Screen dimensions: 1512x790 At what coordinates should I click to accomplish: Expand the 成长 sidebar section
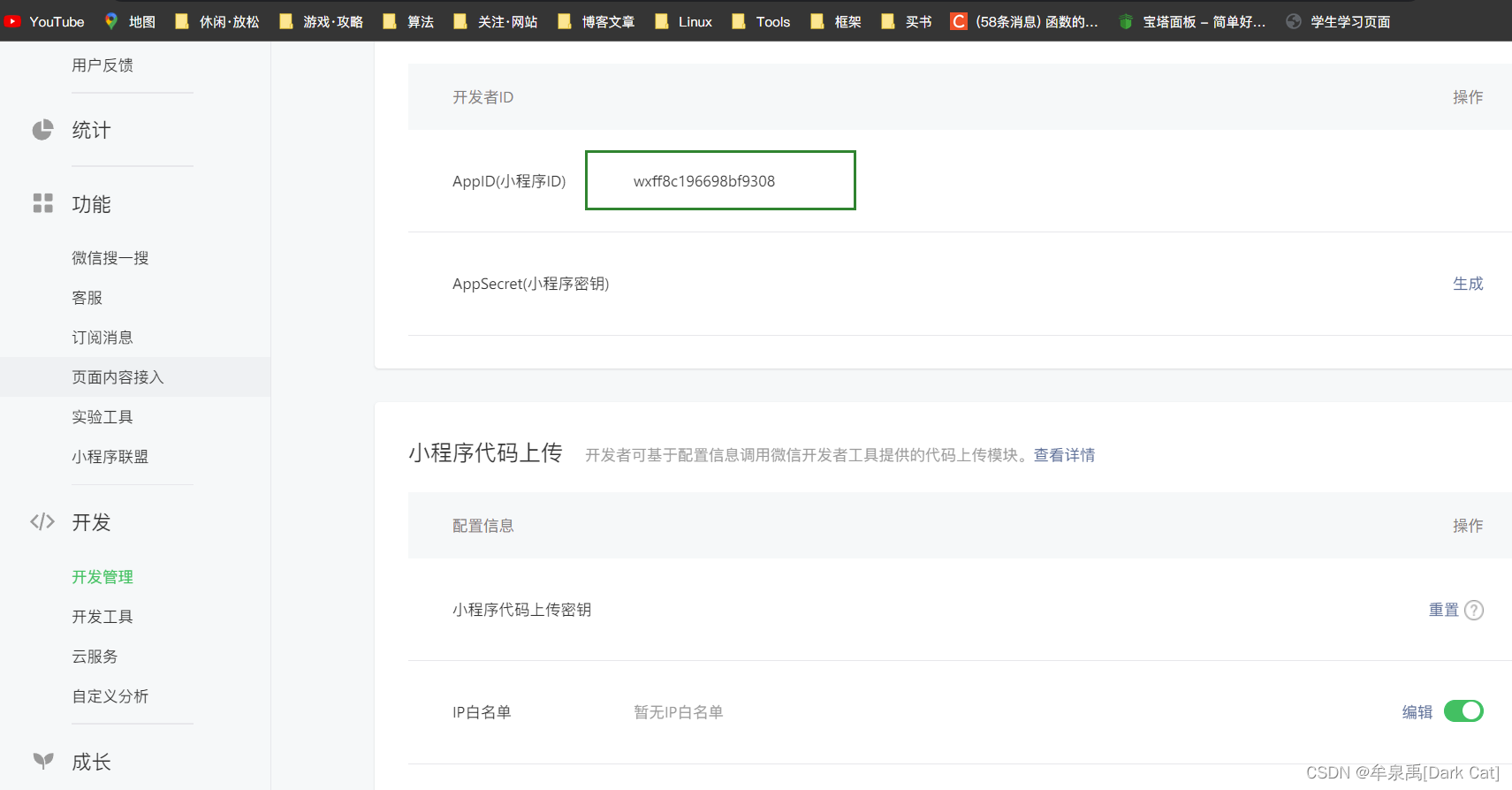click(x=91, y=762)
